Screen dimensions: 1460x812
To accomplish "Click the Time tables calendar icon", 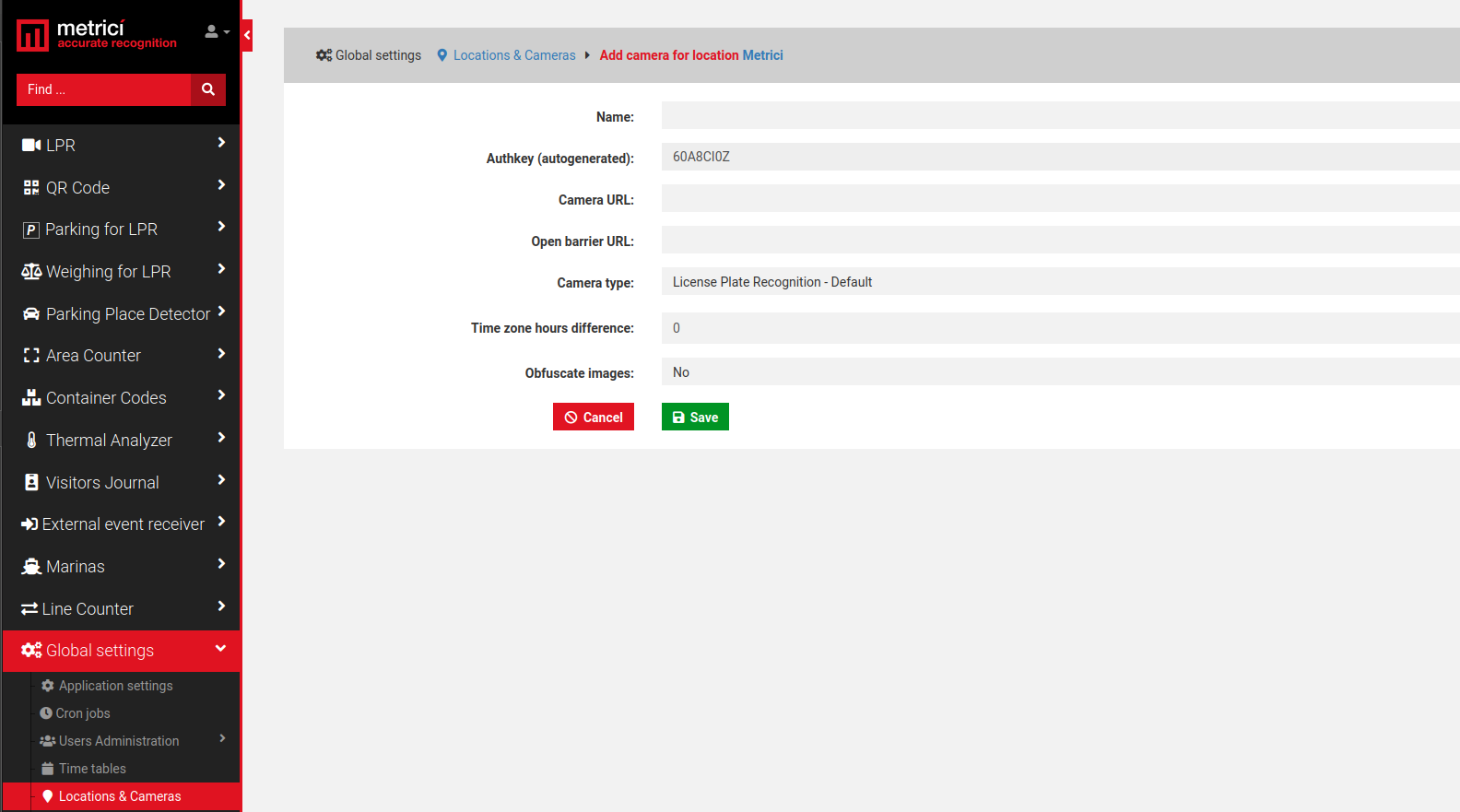I will 48,769.
